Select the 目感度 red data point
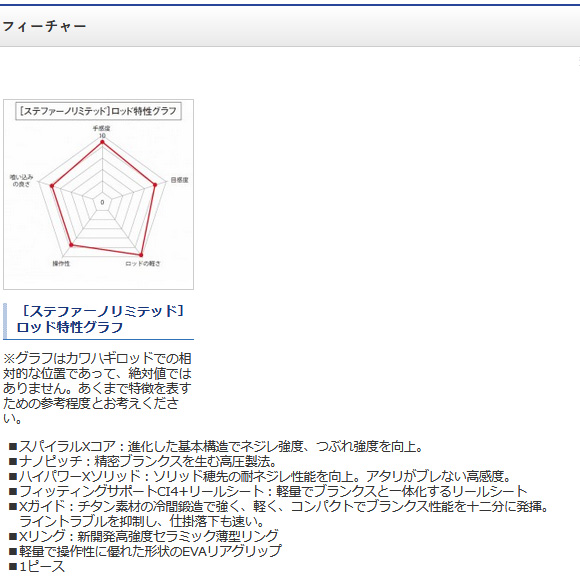This screenshot has width=580, height=576. pyautogui.click(x=155, y=185)
